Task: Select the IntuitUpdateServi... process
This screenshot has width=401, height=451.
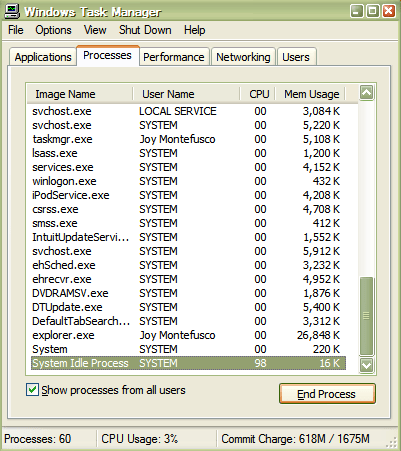Action: tap(188, 237)
